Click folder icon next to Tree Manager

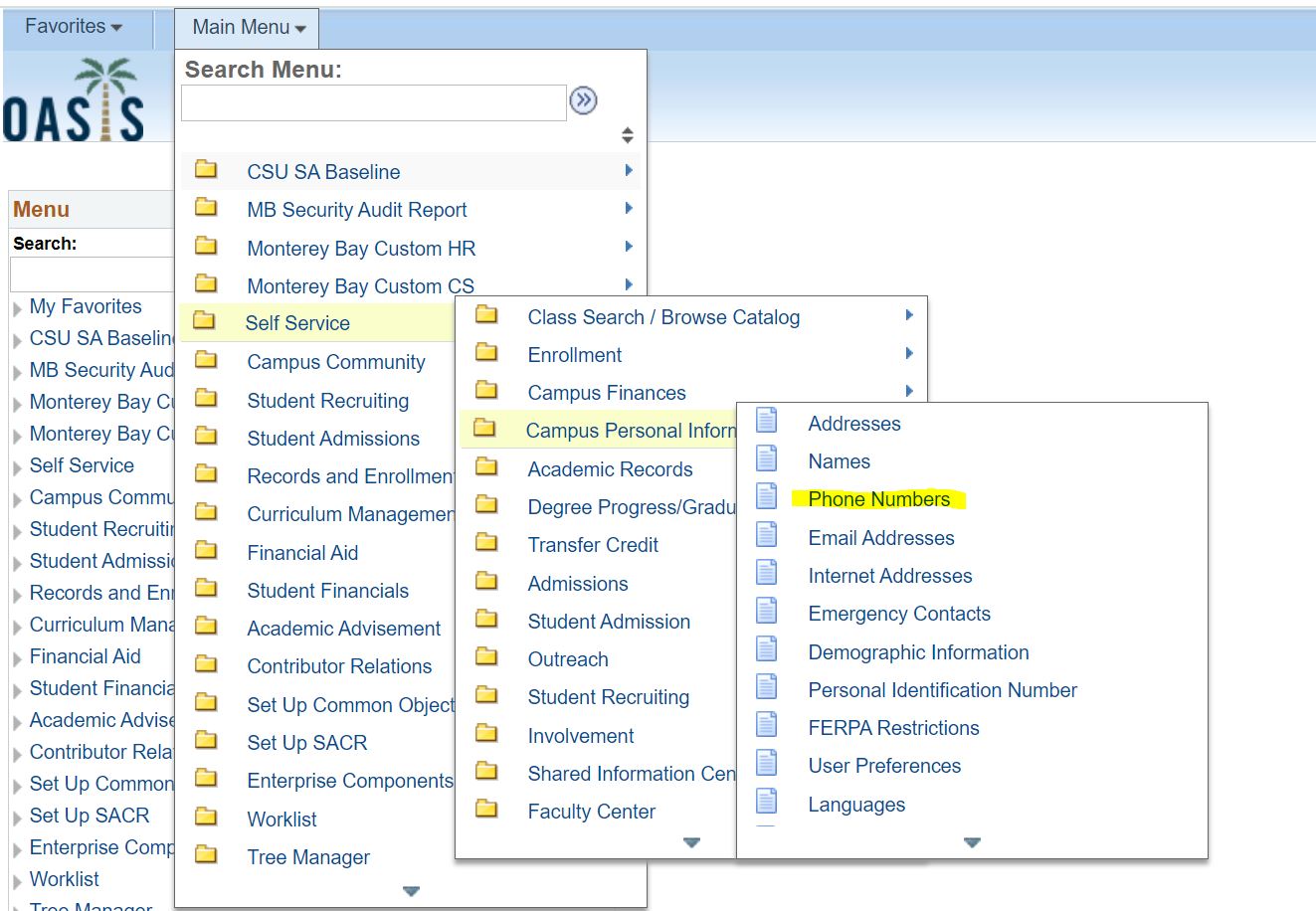[x=206, y=855]
